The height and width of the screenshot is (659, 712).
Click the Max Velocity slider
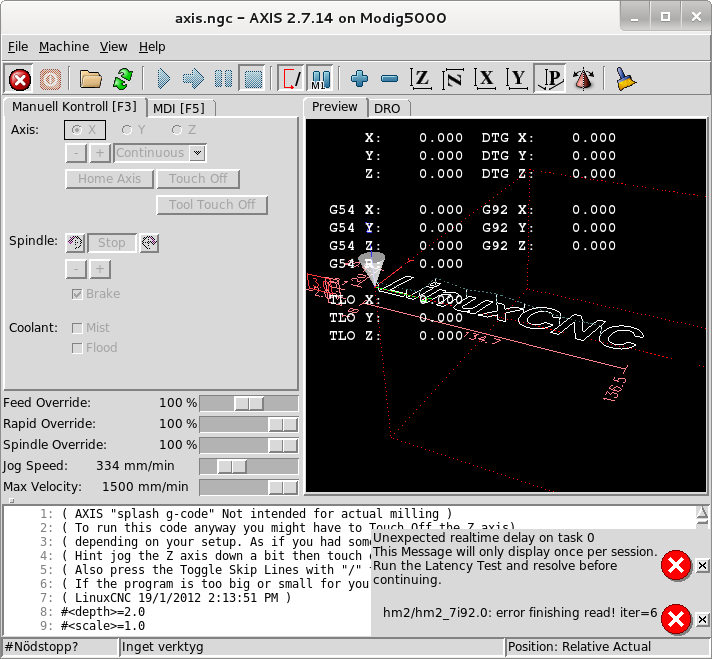[x=249, y=487]
